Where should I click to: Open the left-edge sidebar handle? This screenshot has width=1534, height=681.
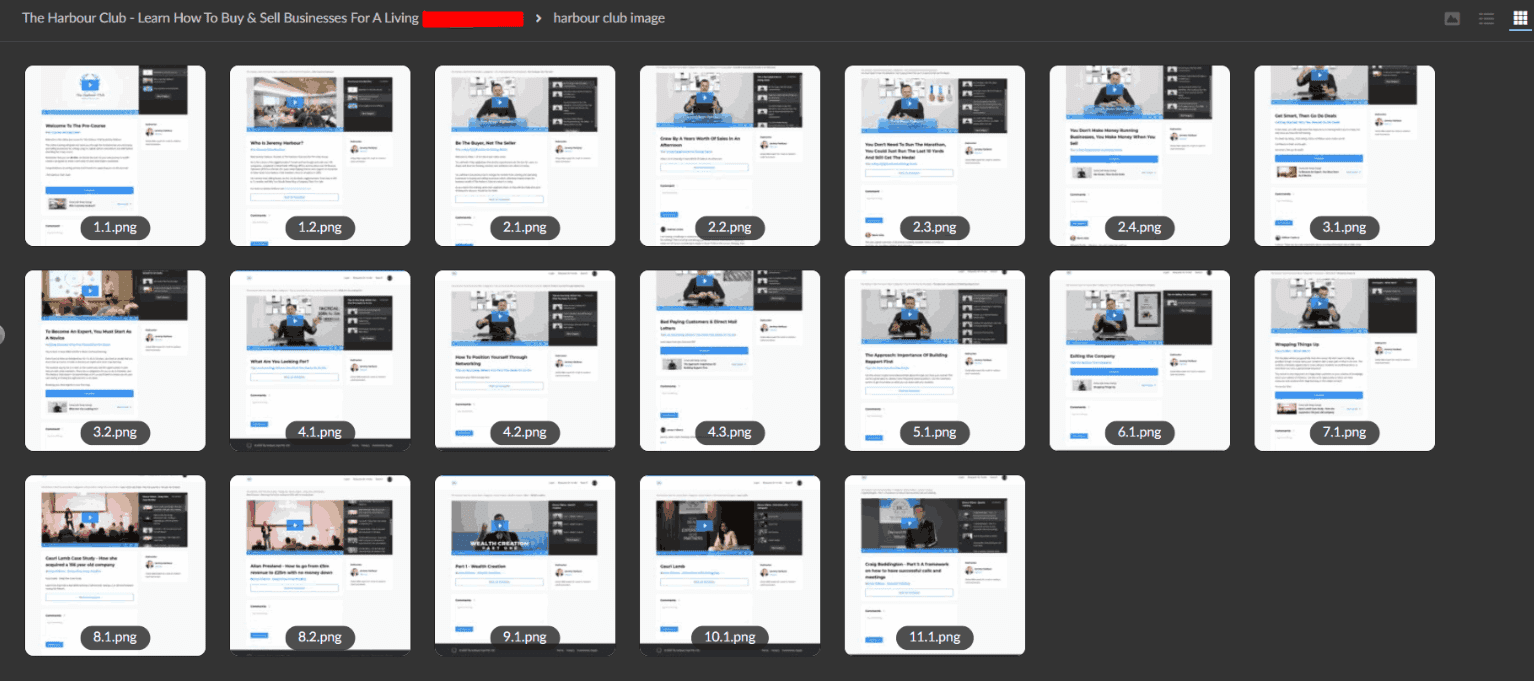(2, 334)
